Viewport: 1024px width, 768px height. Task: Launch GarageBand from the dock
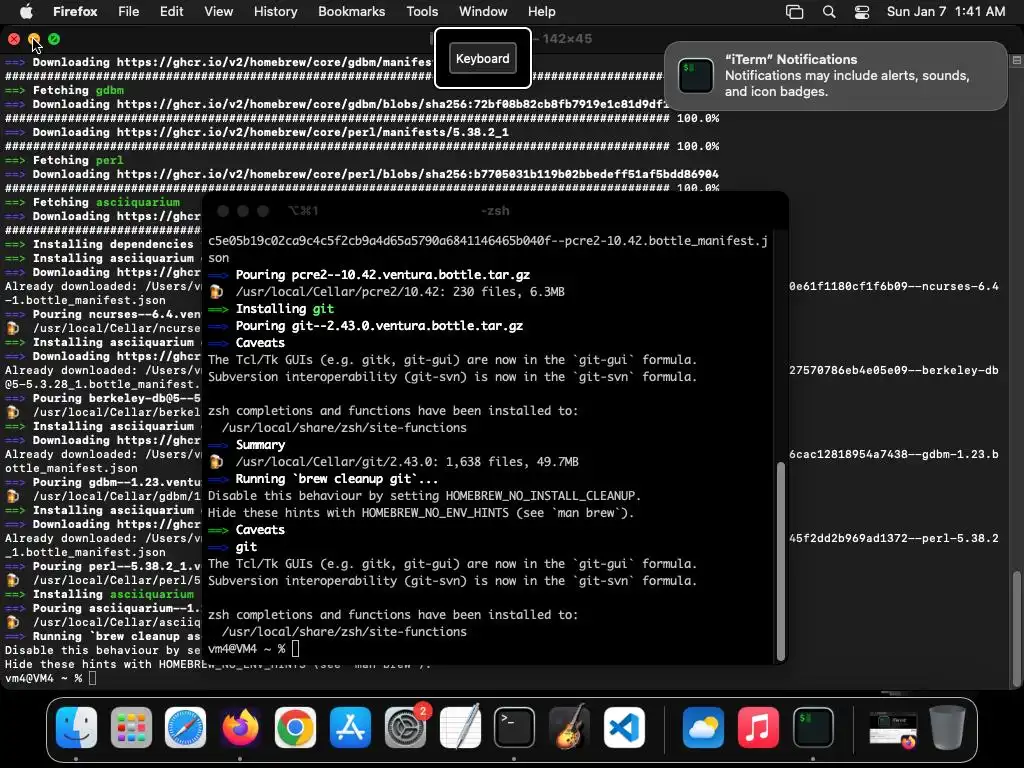tap(569, 727)
